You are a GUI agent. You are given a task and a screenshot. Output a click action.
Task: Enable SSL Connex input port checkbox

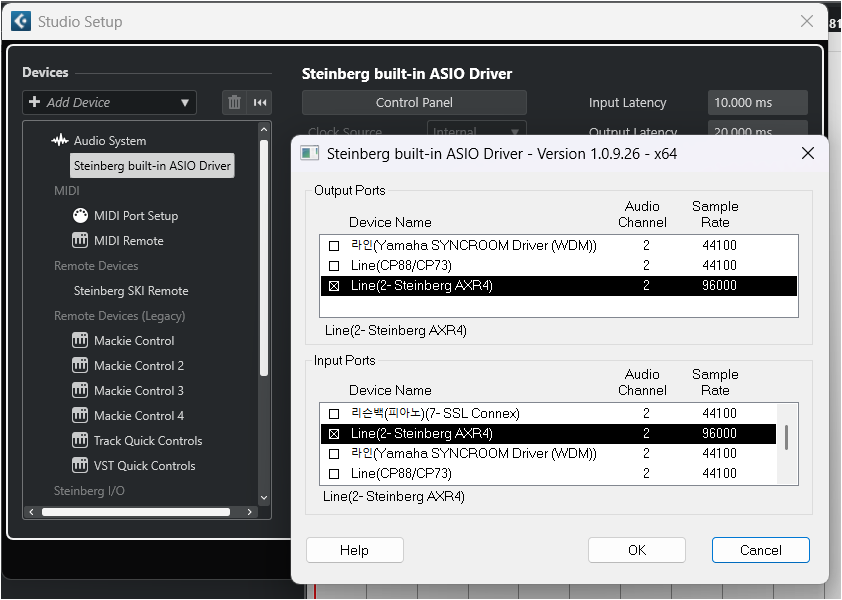point(334,414)
